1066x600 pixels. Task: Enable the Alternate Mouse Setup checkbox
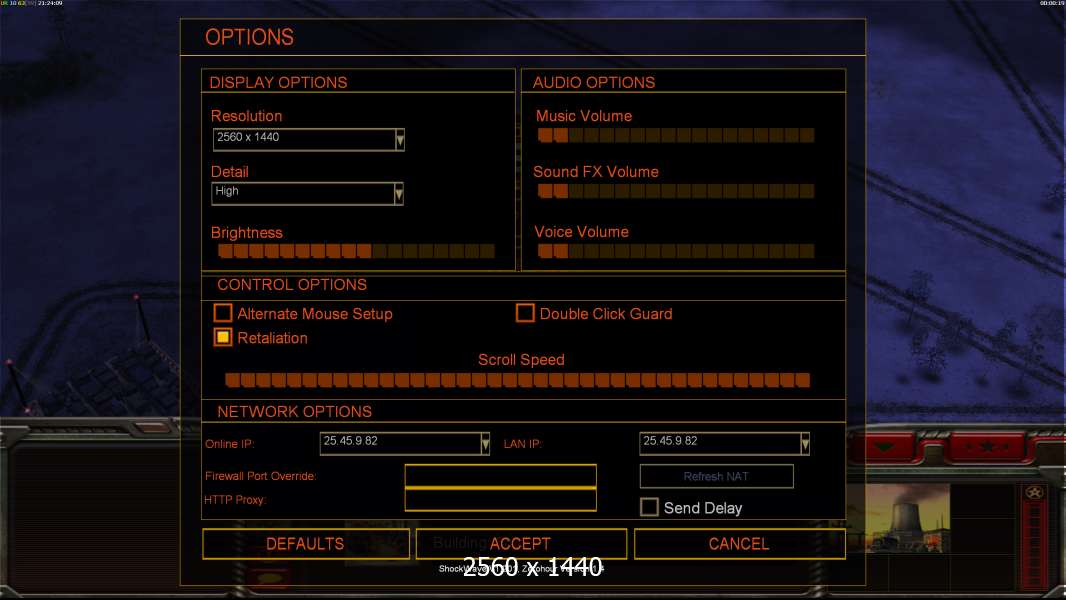pyautogui.click(x=223, y=313)
